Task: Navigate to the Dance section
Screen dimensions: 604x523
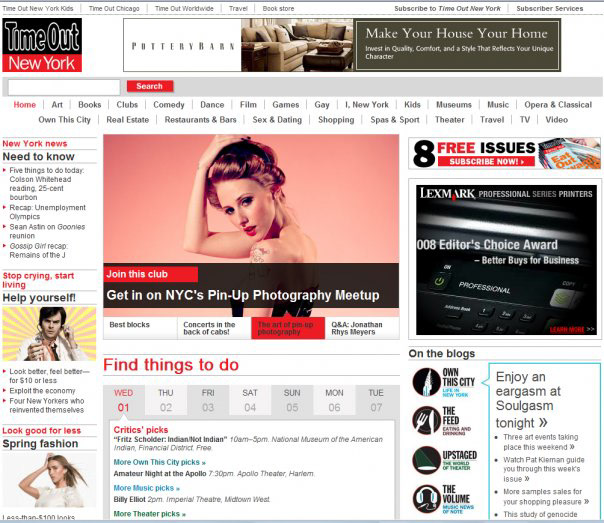Action: pyautogui.click(x=212, y=105)
